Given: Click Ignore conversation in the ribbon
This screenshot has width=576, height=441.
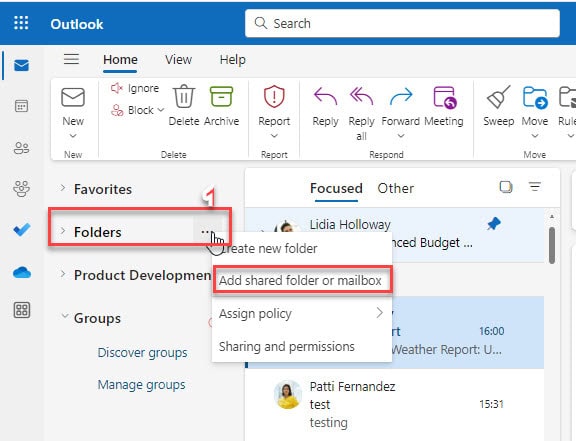Looking at the screenshot, I should [135, 88].
